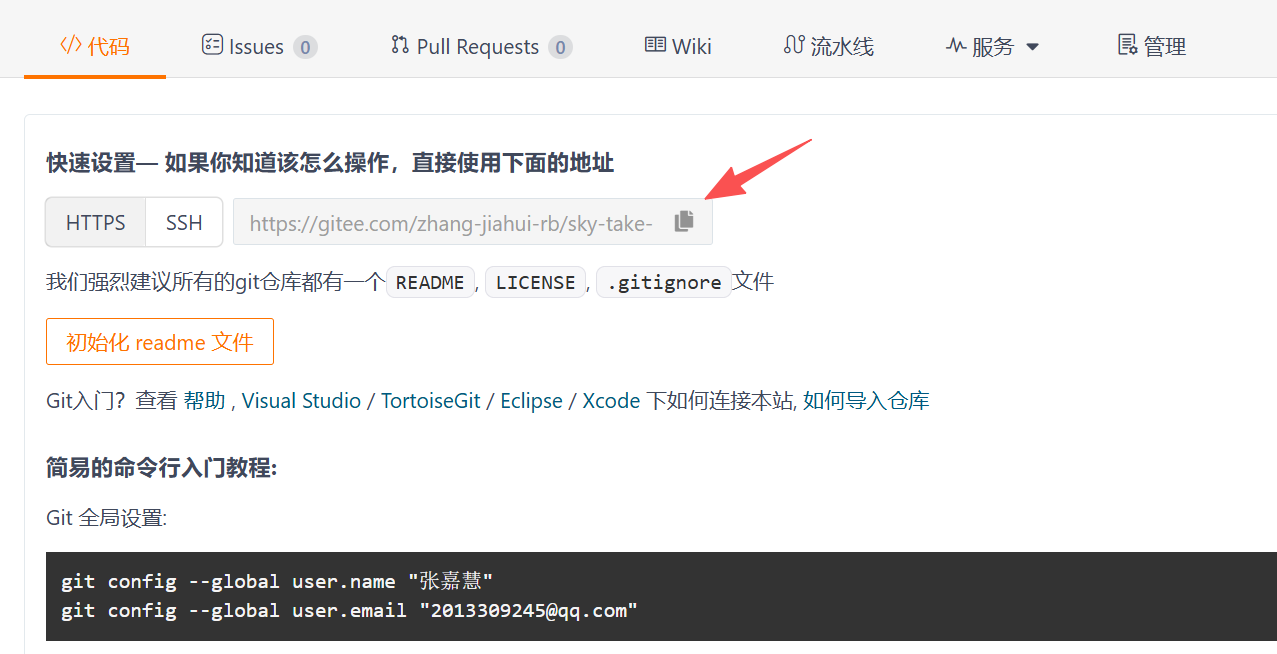Image resolution: width=1277 pixels, height=654 pixels.
Task: Open the 管理 tab
Action: pyautogui.click(x=1152, y=46)
